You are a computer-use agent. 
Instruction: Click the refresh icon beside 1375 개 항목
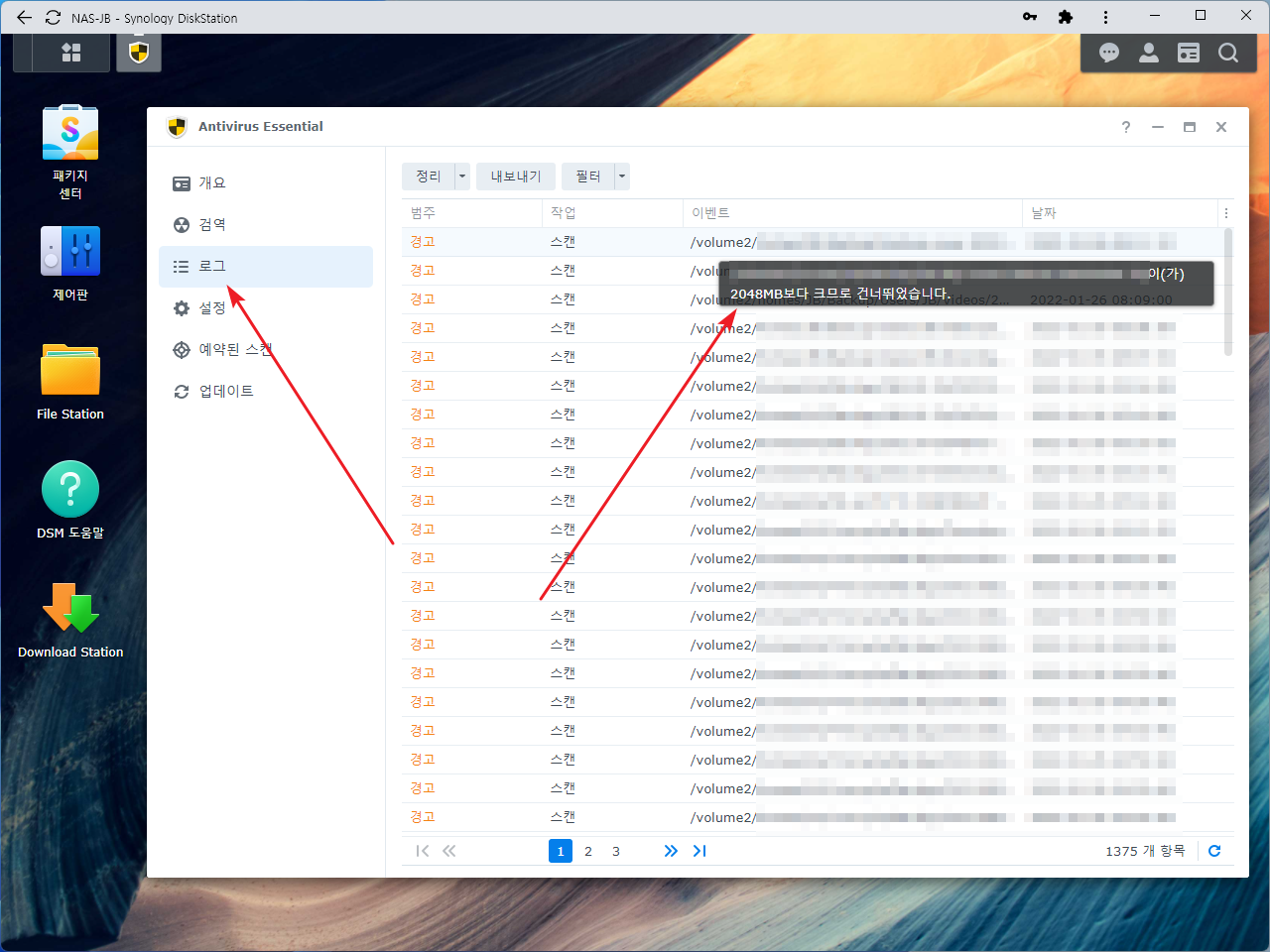[x=1214, y=851]
